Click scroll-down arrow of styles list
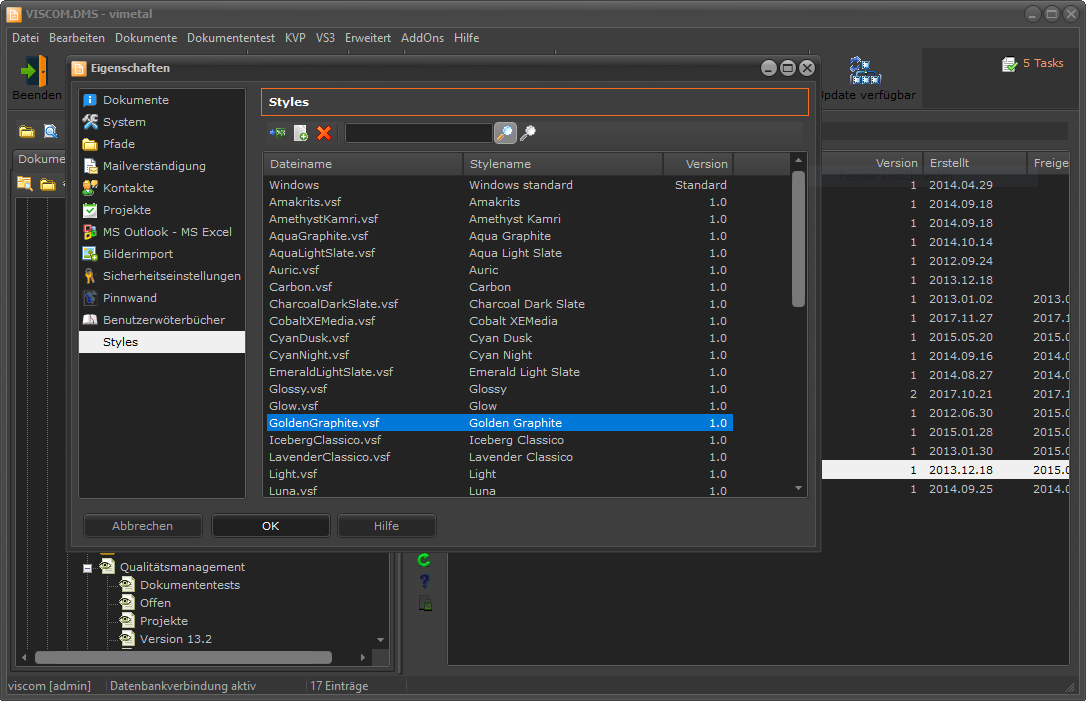 click(799, 488)
